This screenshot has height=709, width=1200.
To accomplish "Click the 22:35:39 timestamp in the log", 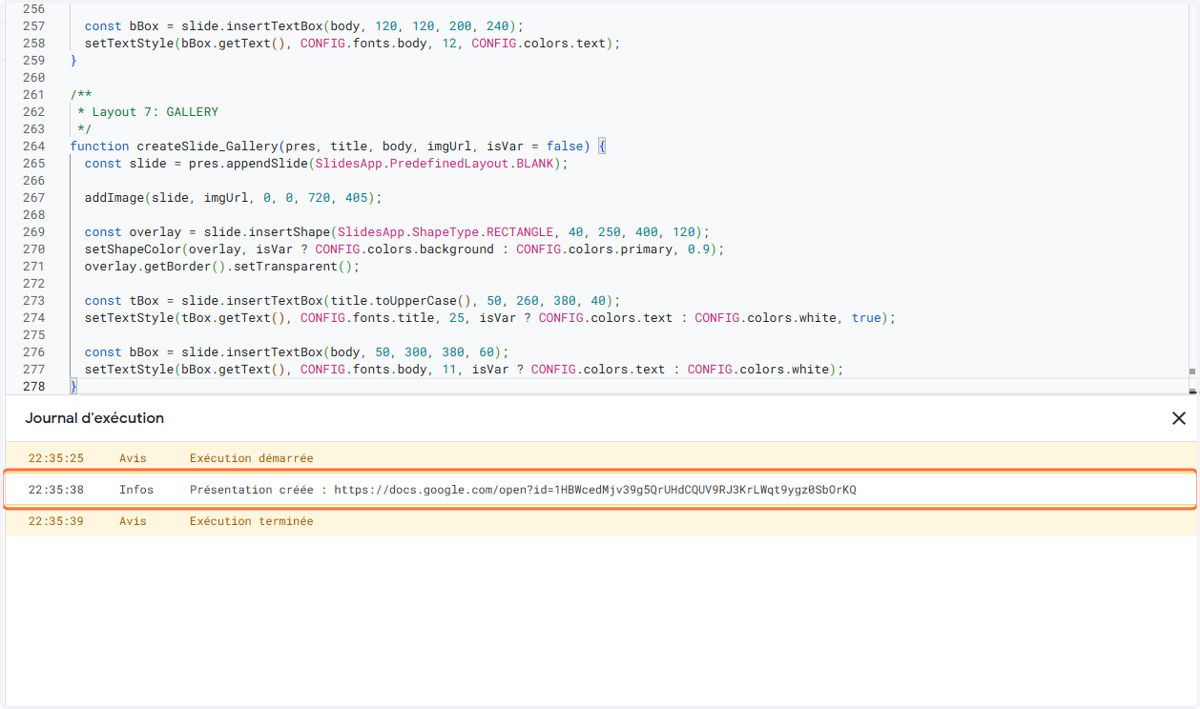I will (56, 521).
